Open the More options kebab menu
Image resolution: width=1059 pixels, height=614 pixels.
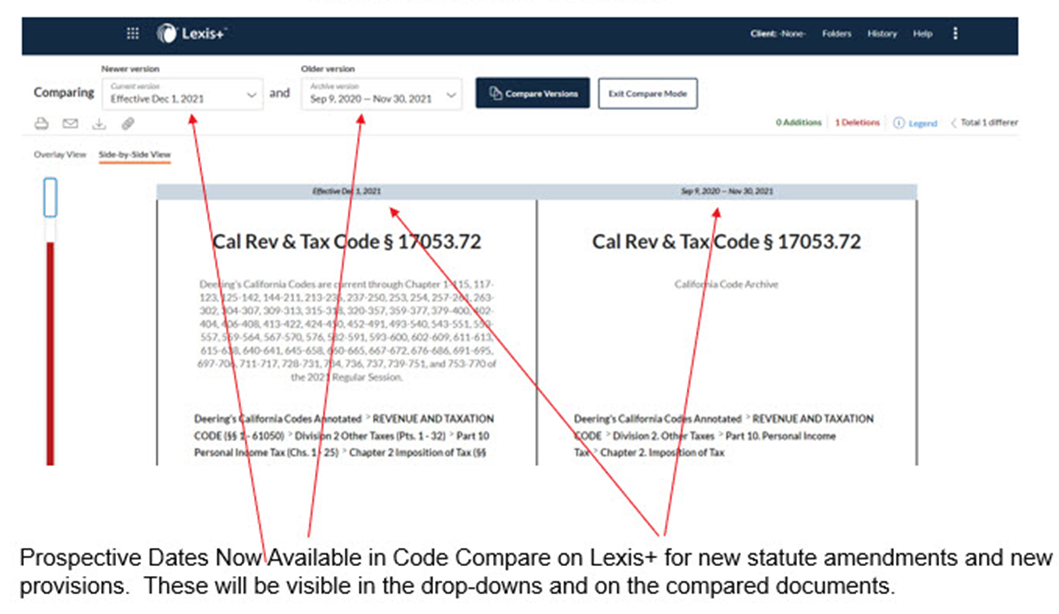pos(955,33)
